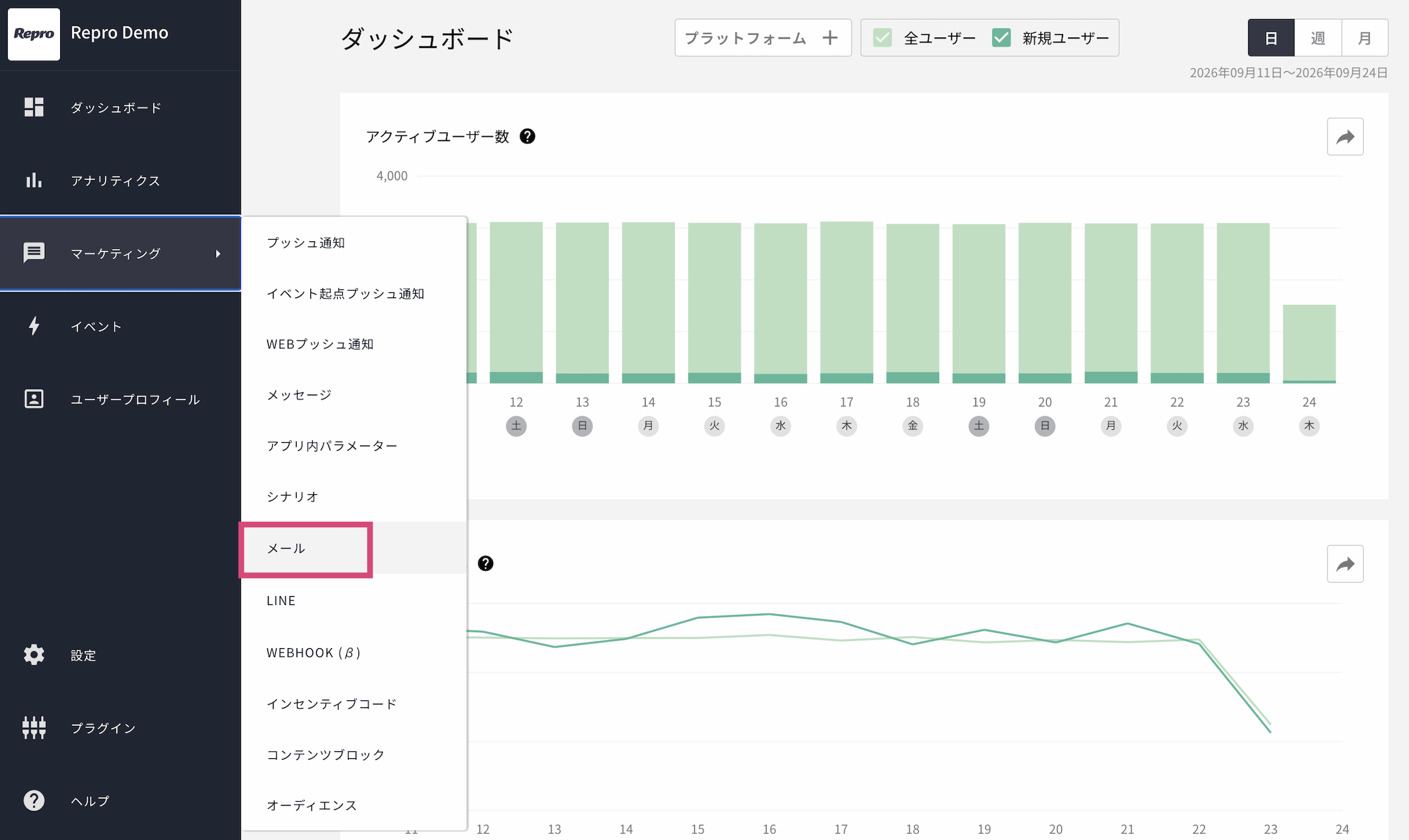Share the アクティブユーザー数 chart
The height and width of the screenshot is (840, 1409).
pos(1345,137)
